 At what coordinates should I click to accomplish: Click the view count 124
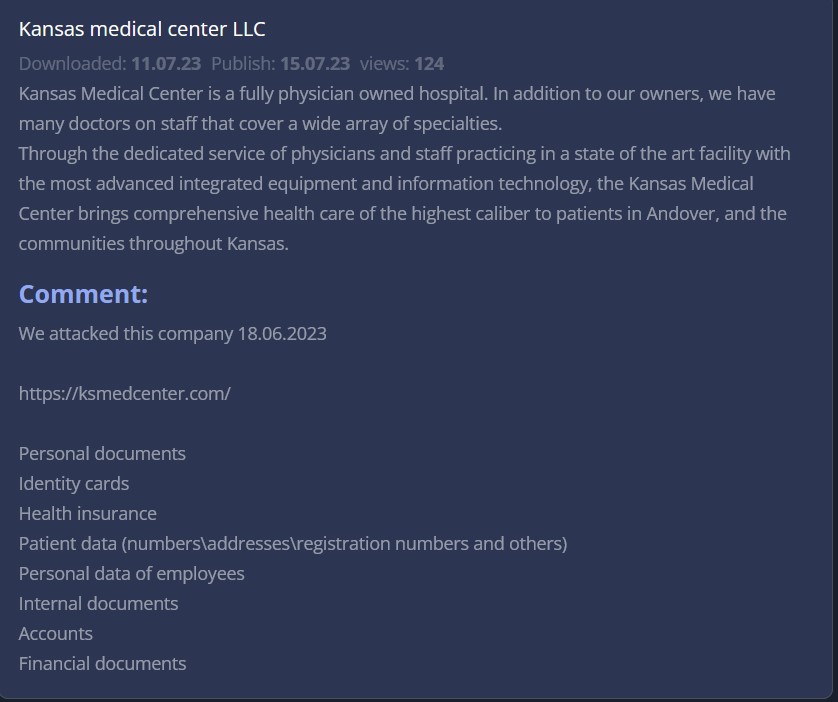pyautogui.click(x=429, y=63)
